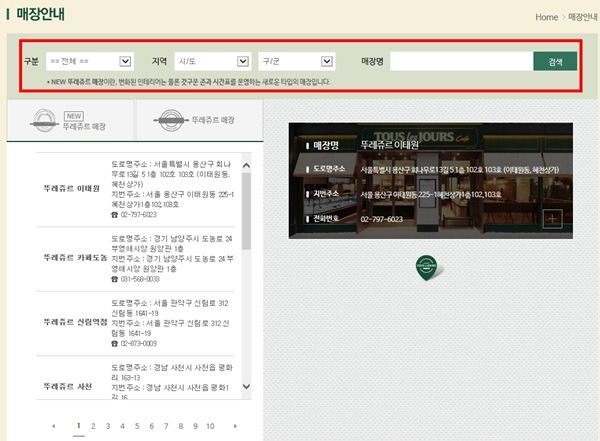The image size is (600, 441).
Task: Select the 뚜레쥬르 사천 store in list
Action: click(x=68, y=386)
